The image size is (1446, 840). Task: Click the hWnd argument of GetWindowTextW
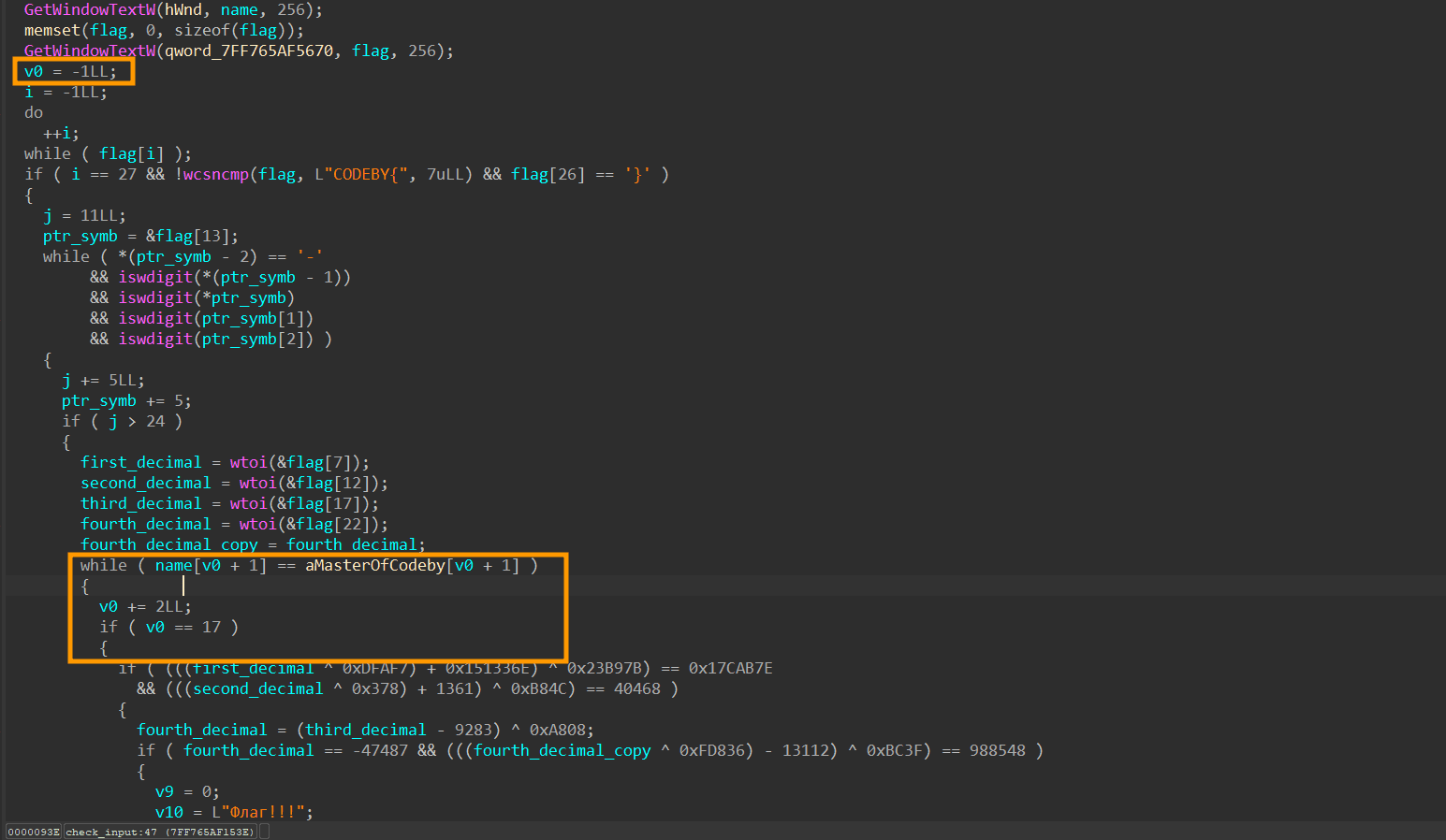point(183,9)
